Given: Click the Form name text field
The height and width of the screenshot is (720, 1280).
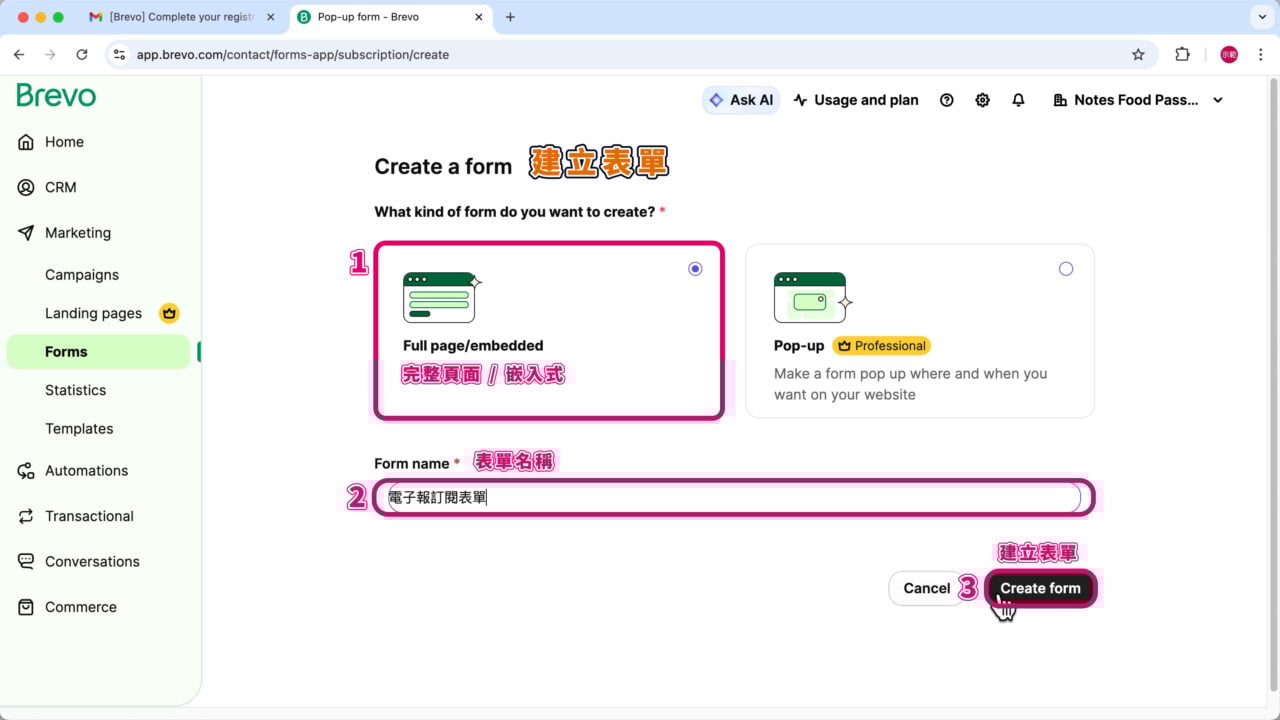Looking at the screenshot, I should pos(733,497).
